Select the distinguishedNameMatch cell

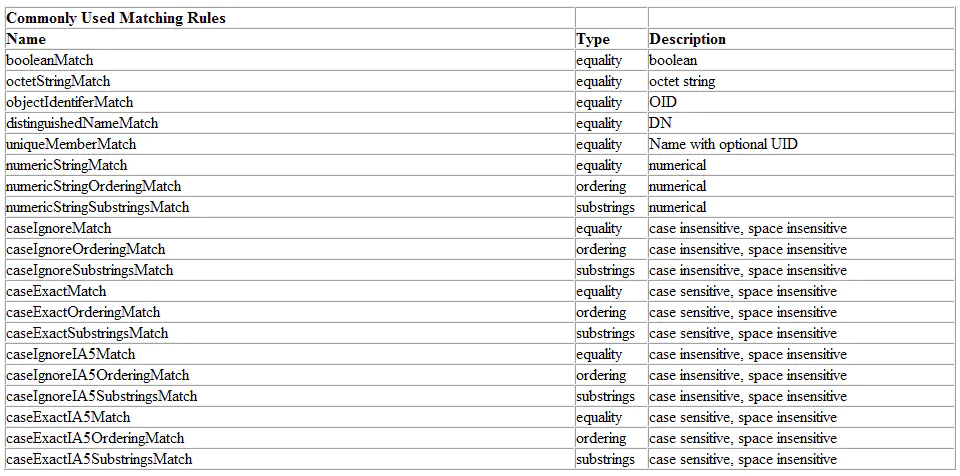(x=290, y=123)
